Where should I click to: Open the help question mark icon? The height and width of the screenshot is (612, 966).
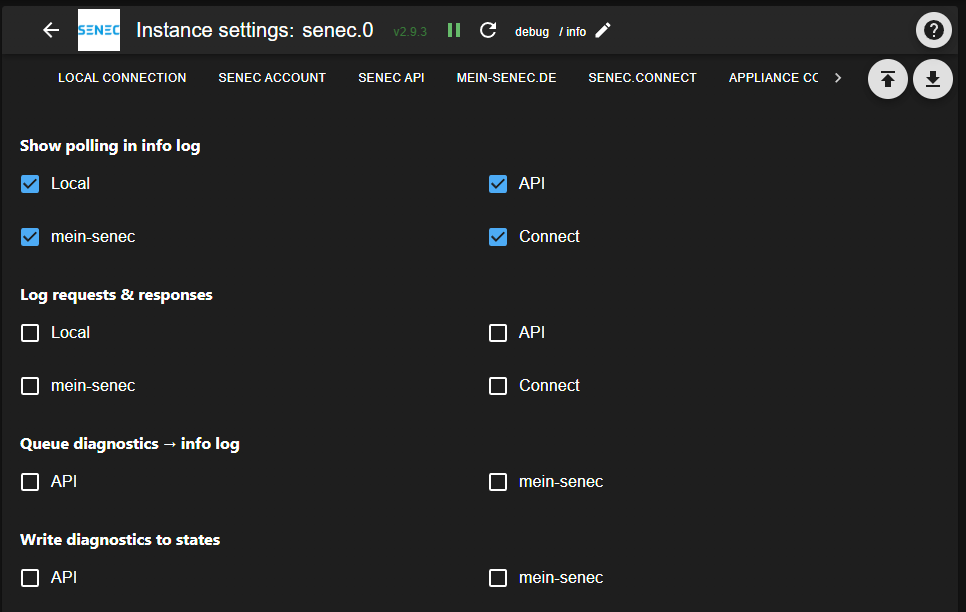933,30
